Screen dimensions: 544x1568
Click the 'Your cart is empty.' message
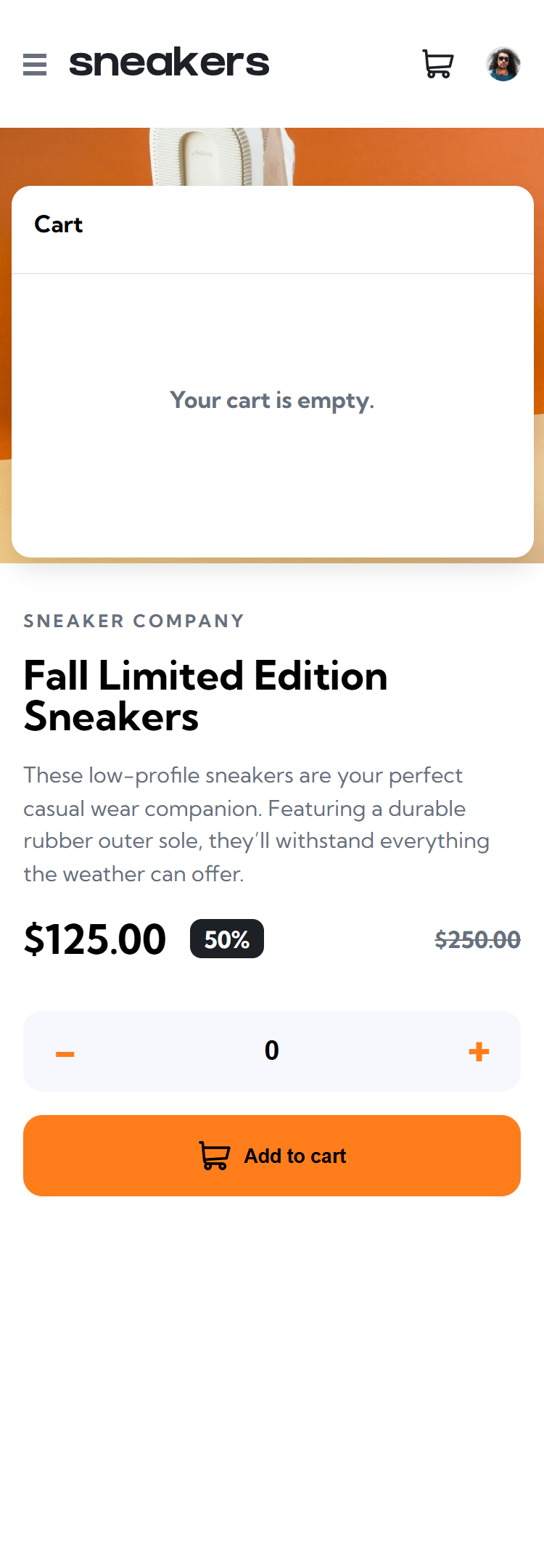coord(272,400)
